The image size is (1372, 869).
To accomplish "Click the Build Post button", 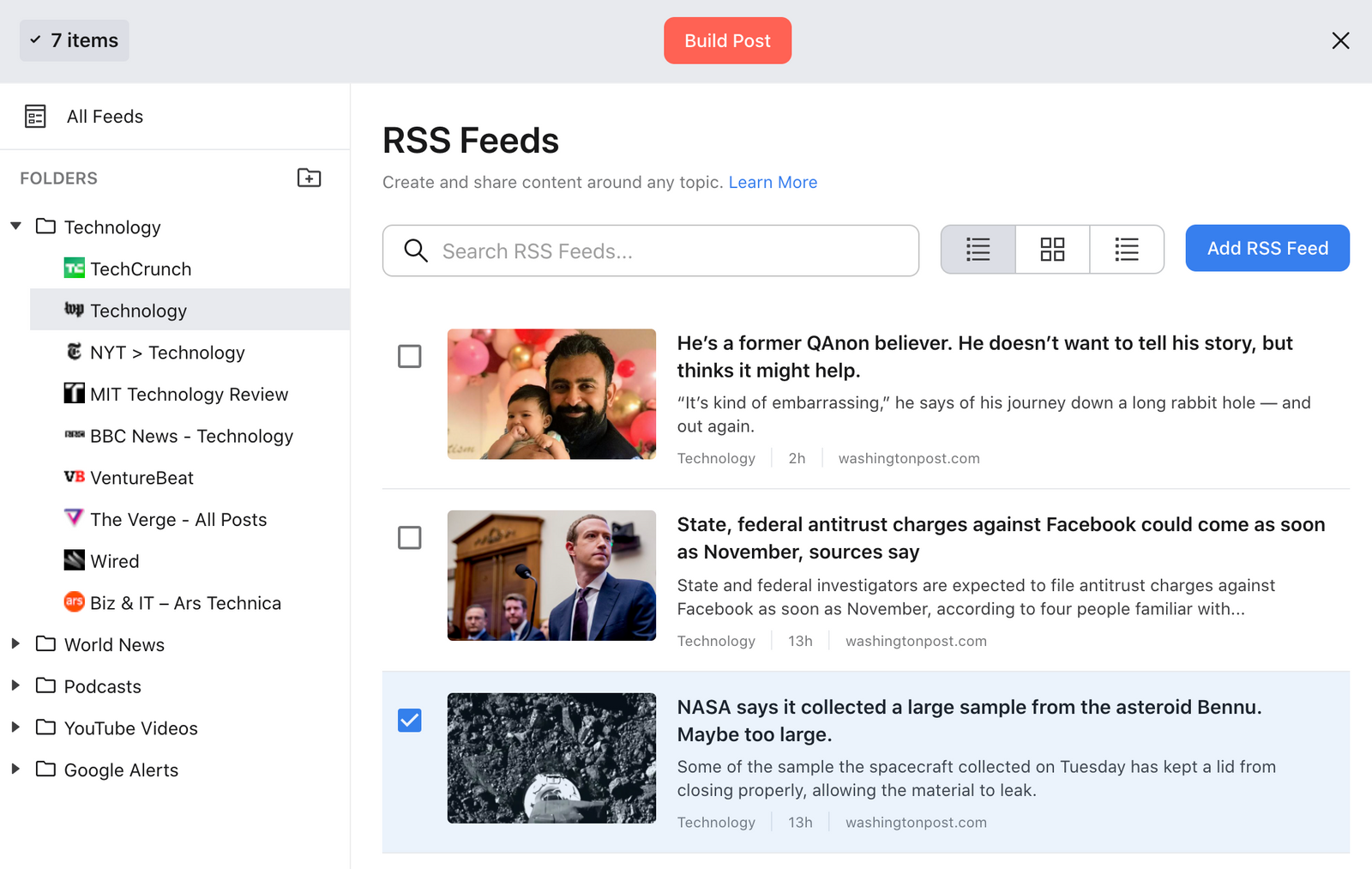I will click(727, 39).
